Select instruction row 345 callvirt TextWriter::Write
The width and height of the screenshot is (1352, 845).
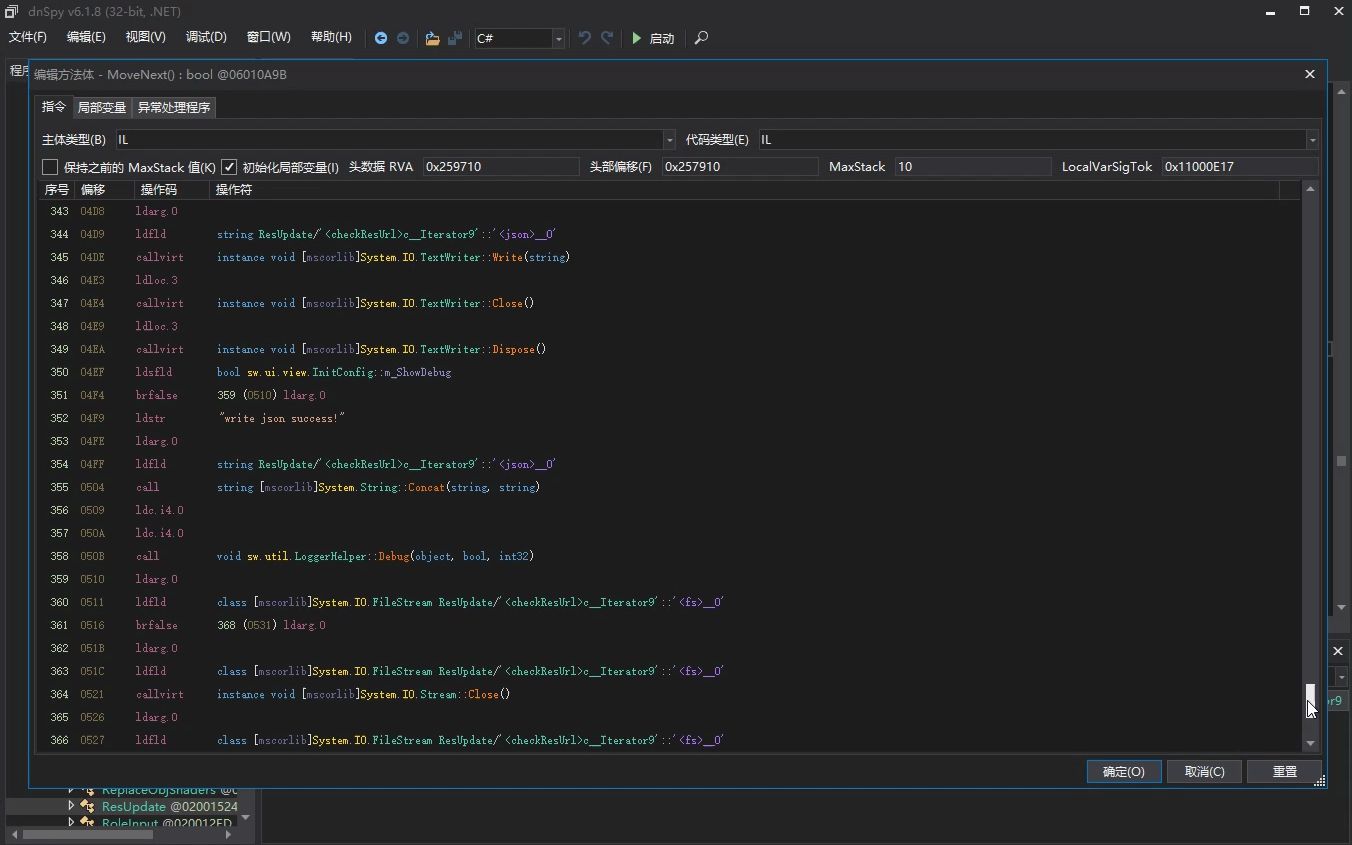[x=670, y=257]
